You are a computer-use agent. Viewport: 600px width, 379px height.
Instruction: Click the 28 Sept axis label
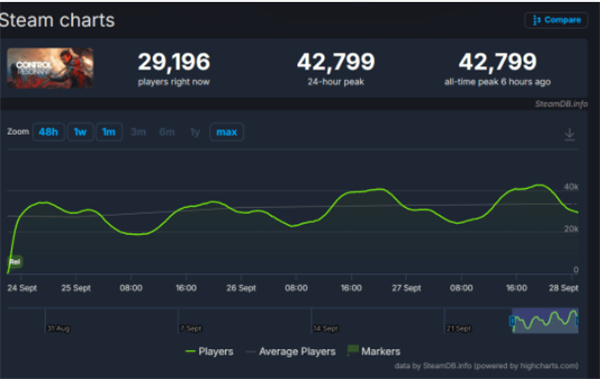563,288
